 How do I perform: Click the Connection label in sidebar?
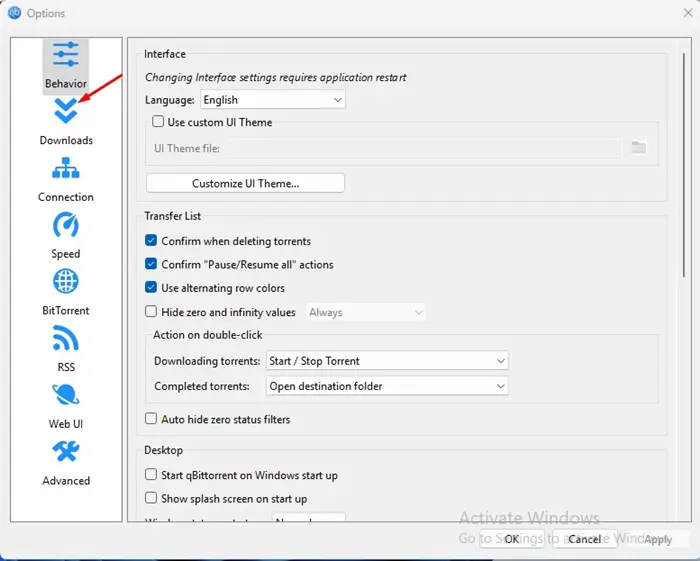[x=66, y=197]
